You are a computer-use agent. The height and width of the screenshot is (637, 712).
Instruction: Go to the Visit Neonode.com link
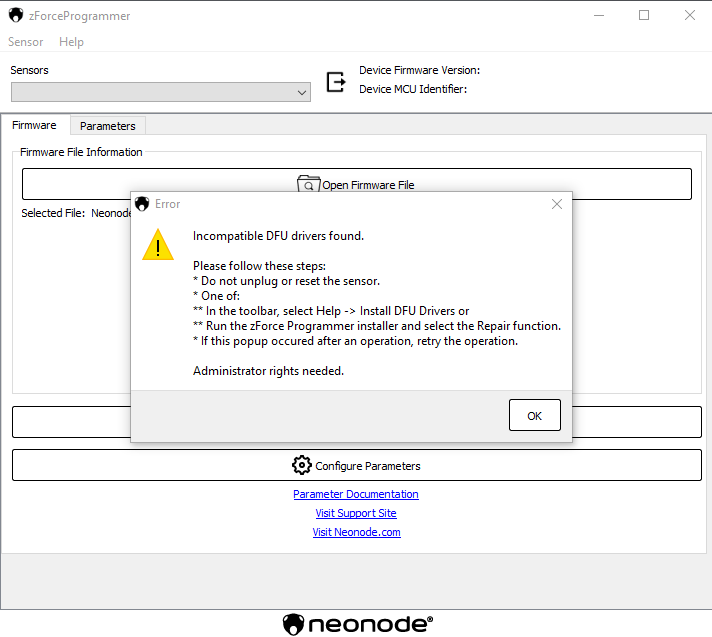point(356,532)
